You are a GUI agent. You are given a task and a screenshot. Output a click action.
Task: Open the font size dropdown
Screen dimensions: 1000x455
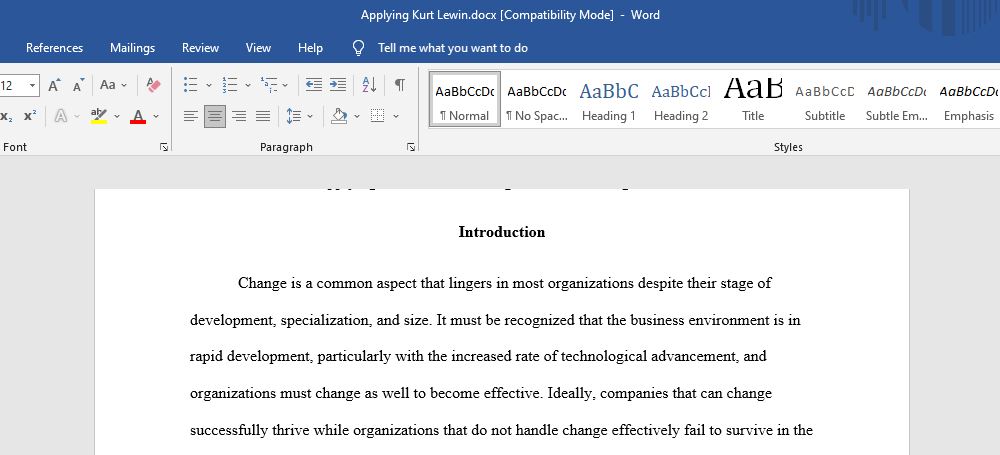(x=33, y=85)
